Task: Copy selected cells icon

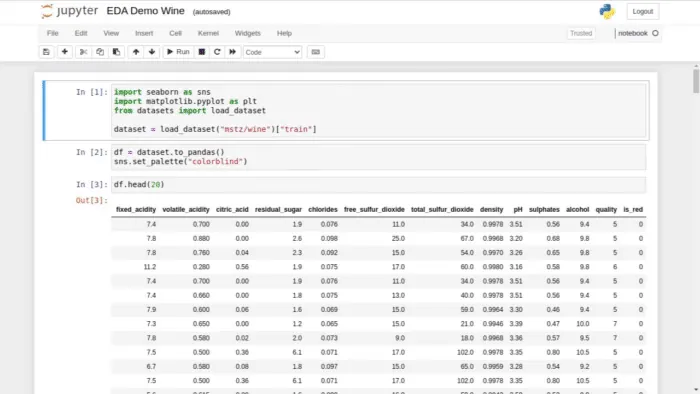Action: click(x=100, y=52)
